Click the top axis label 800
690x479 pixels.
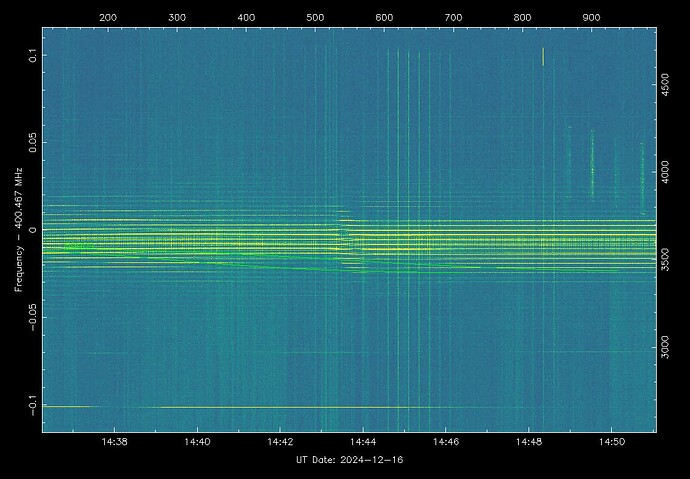click(x=522, y=18)
